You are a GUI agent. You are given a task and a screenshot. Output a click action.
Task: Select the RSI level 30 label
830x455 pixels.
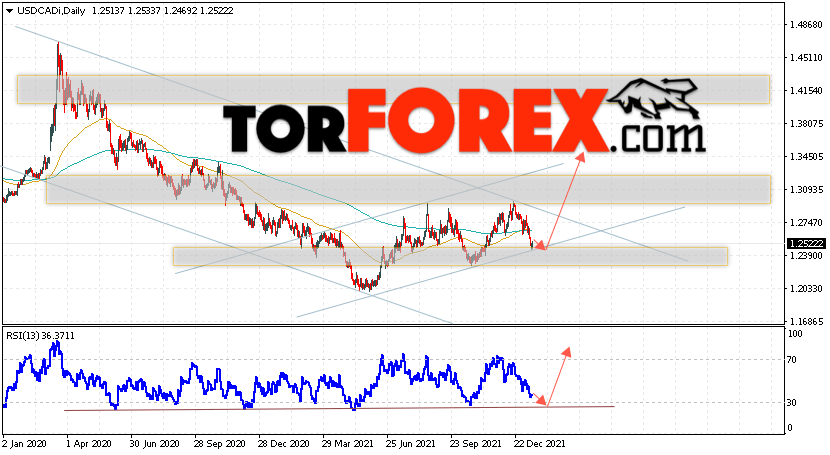792,403
